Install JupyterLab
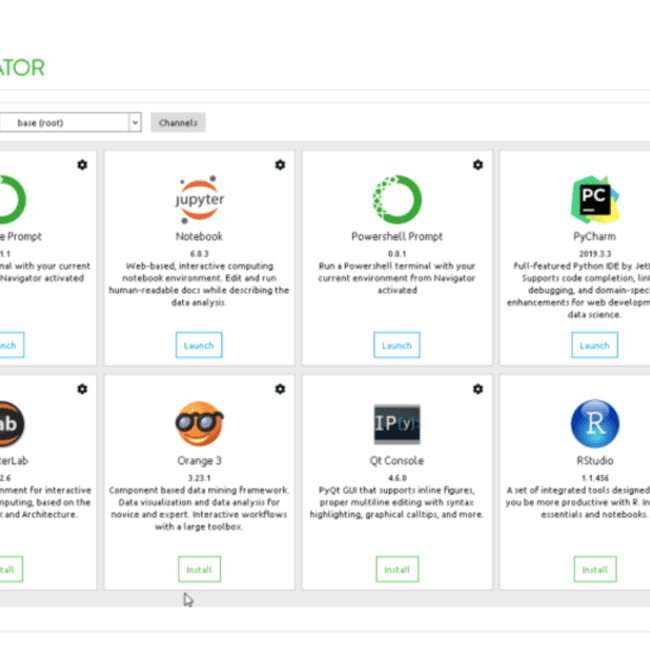The image size is (650, 650). pos(11,570)
